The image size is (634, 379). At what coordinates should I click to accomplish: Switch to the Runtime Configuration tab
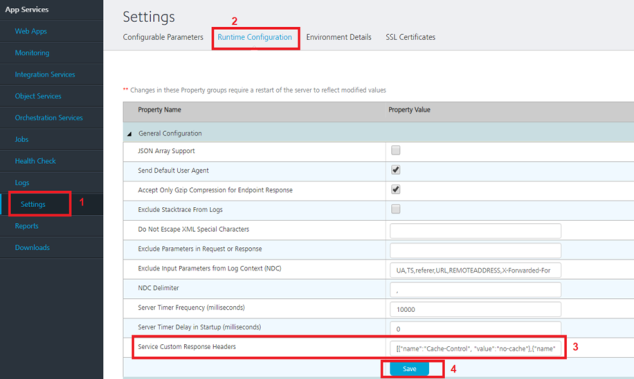pyautogui.click(x=255, y=37)
